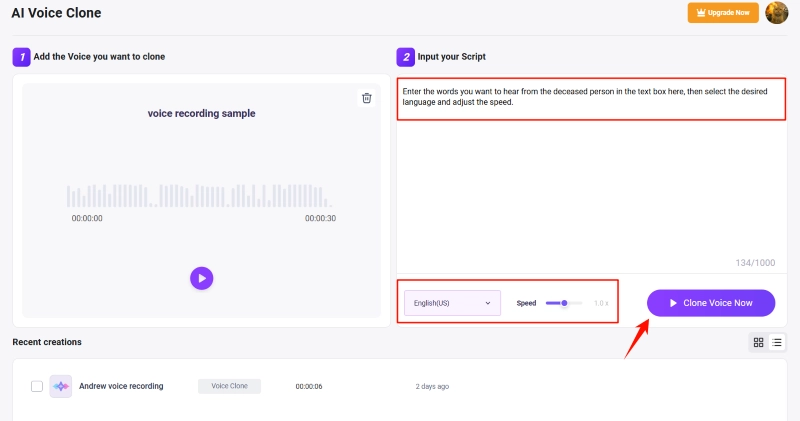
Task: Click the Andrew voice recording waveform icon
Action: pos(61,386)
